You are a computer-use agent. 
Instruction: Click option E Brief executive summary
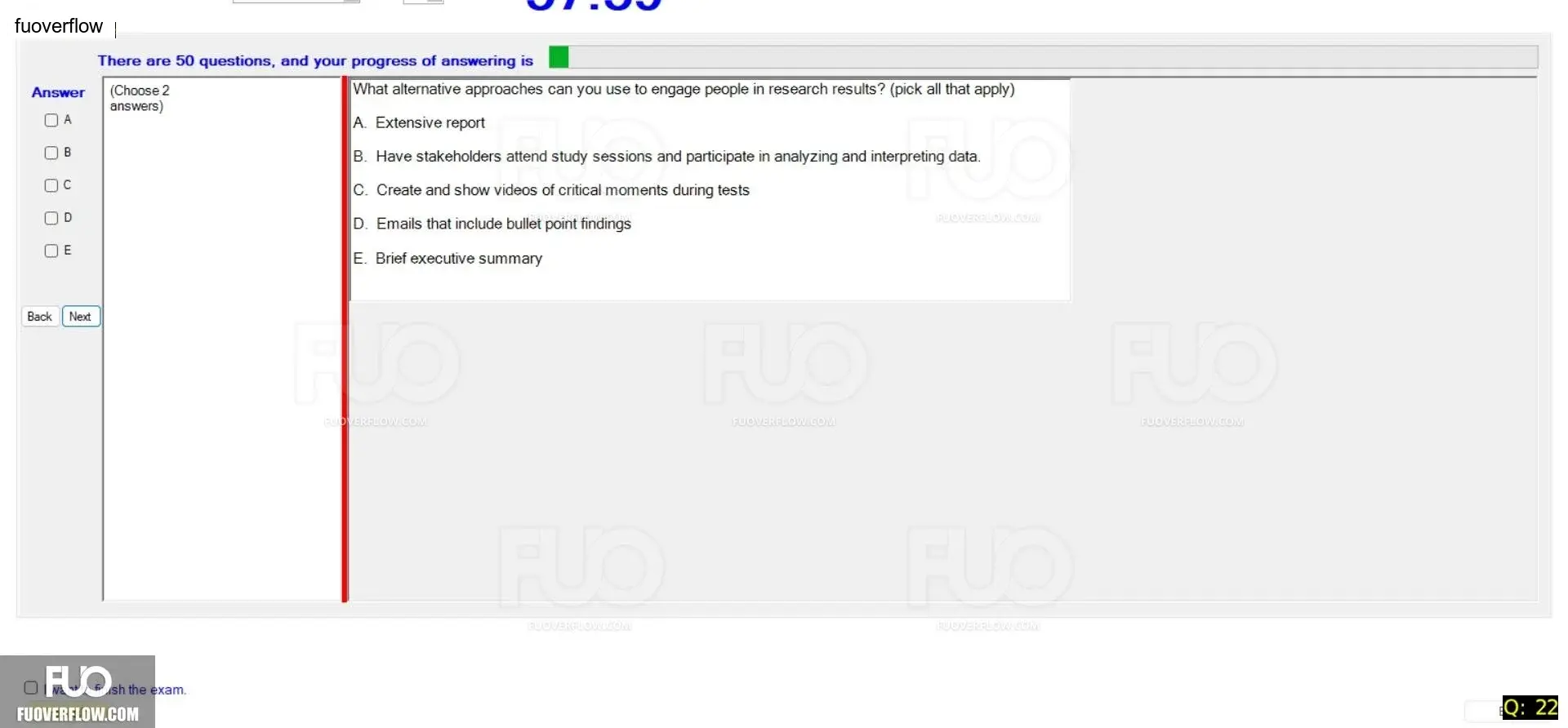[448, 258]
